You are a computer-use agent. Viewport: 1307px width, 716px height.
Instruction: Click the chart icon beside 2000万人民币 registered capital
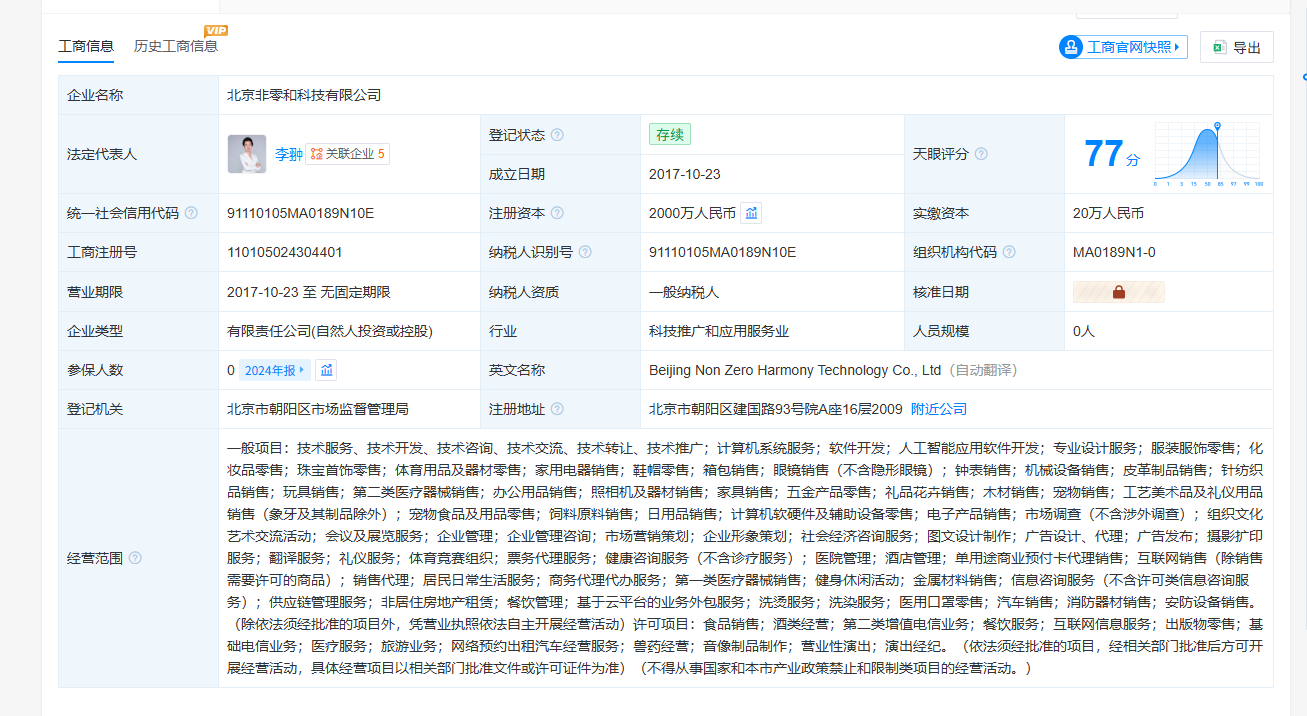pyautogui.click(x=751, y=213)
